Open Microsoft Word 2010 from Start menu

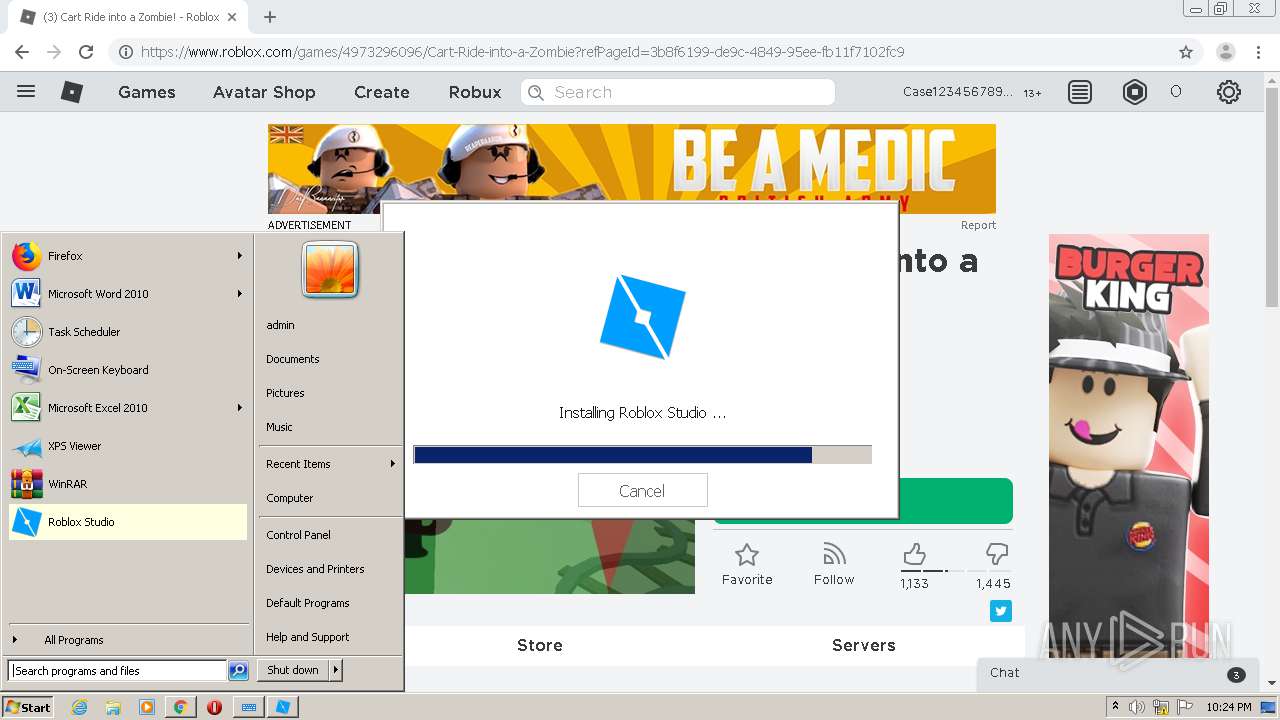point(128,294)
